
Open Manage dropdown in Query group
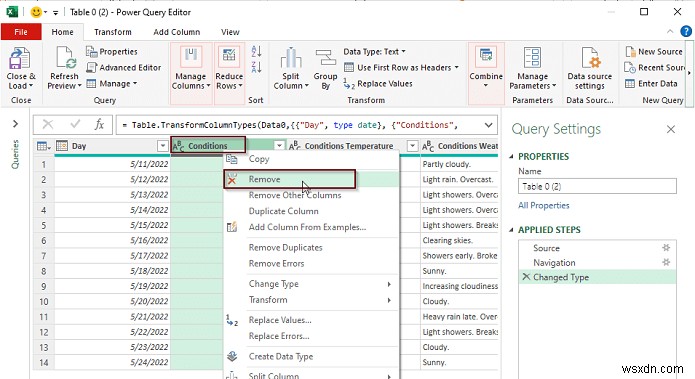[112, 84]
